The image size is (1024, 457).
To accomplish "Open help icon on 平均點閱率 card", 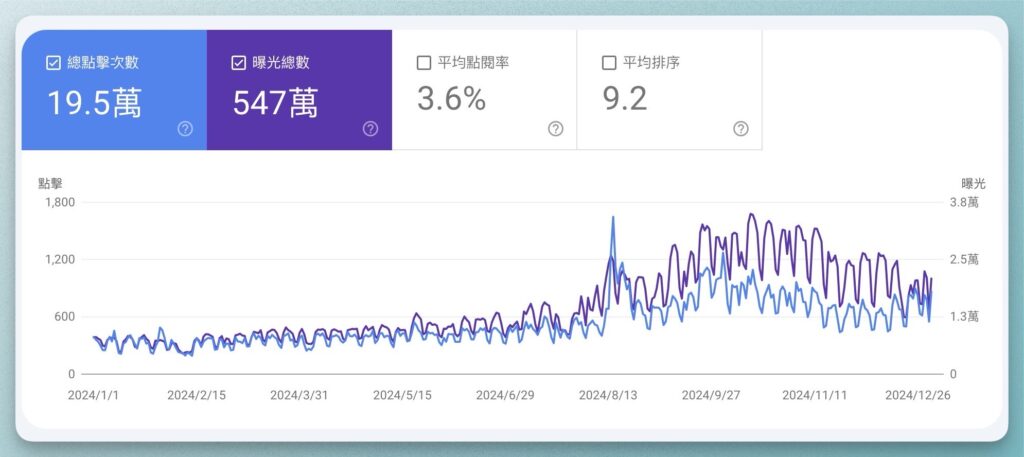I will click(x=555, y=129).
